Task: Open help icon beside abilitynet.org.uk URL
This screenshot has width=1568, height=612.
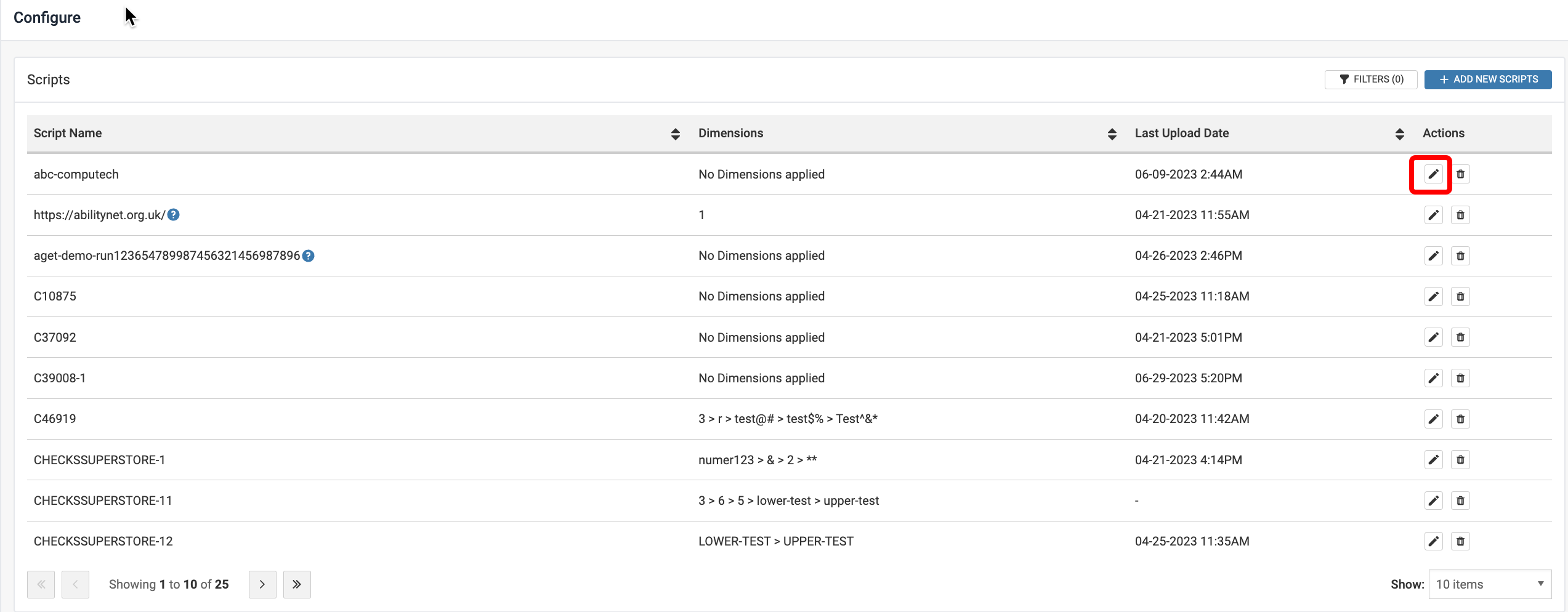Action: click(174, 215)
